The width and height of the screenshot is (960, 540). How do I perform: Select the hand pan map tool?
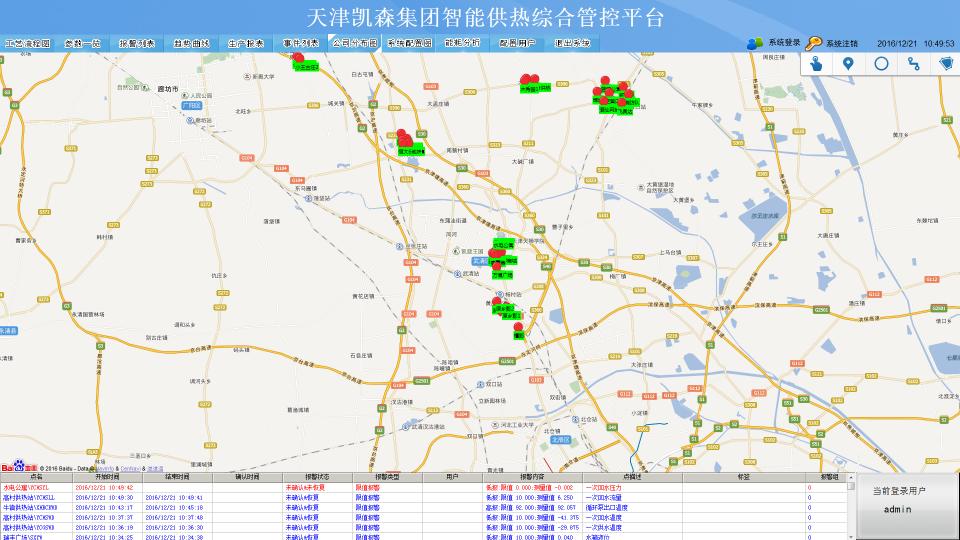tap(817, 64)
